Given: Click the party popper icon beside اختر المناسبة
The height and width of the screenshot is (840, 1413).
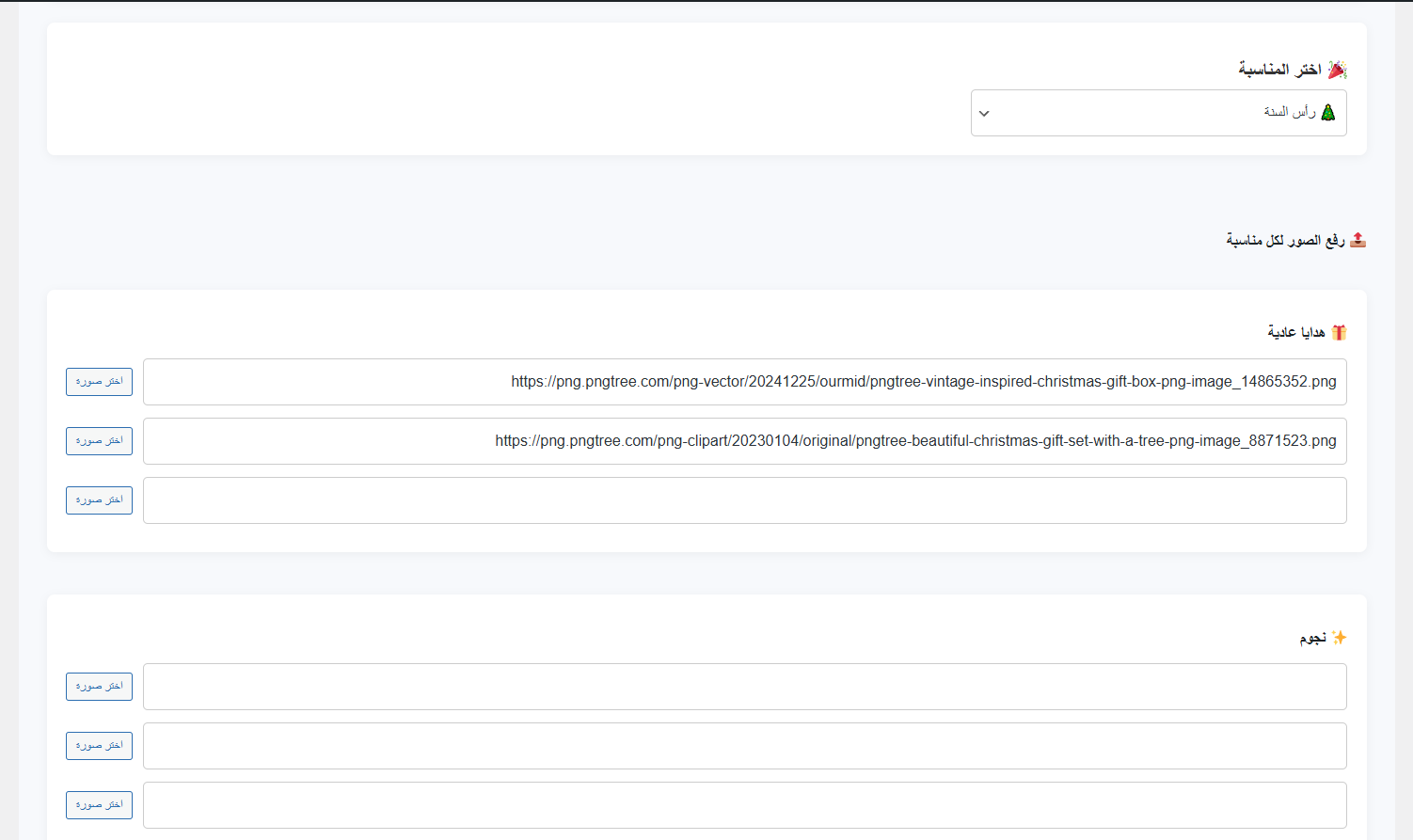Looking at the screenshot, I should pos(1337,70).
